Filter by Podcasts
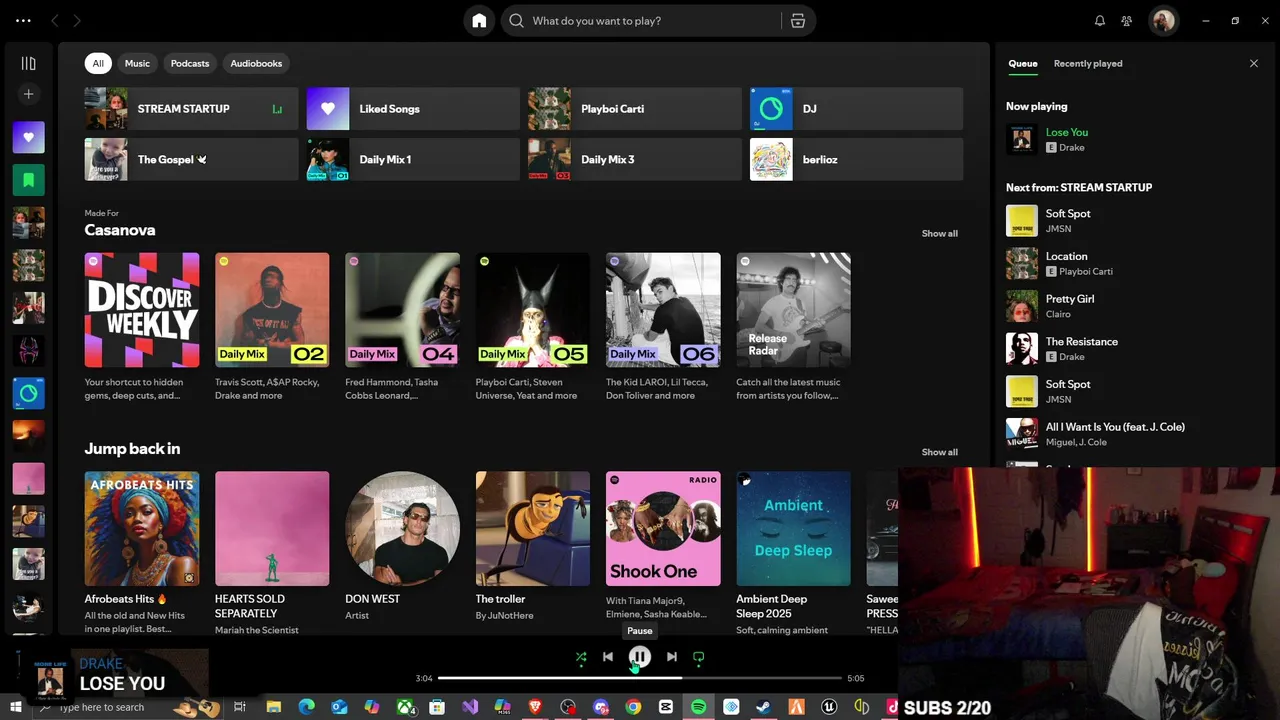This screenshot has width=1280, height=720. (190, 63)
